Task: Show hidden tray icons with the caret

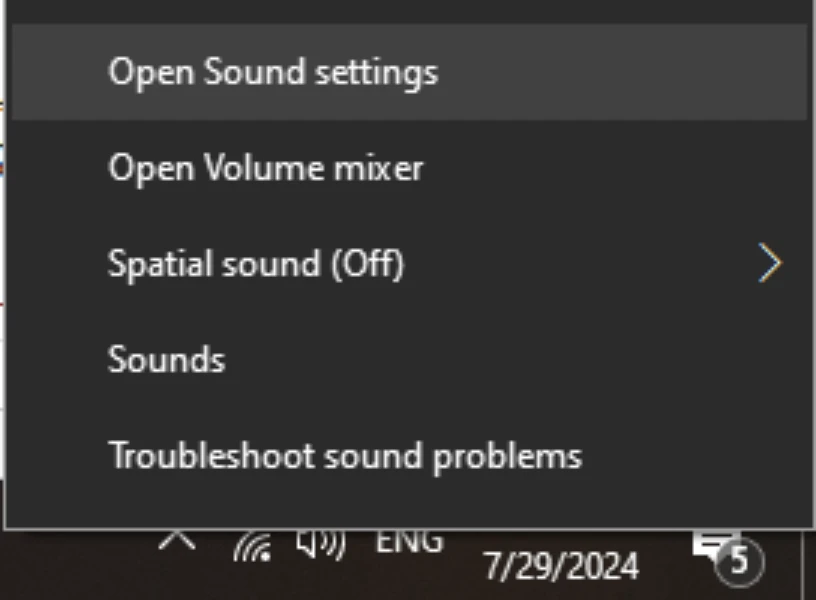Action: (x=177, y=541)
